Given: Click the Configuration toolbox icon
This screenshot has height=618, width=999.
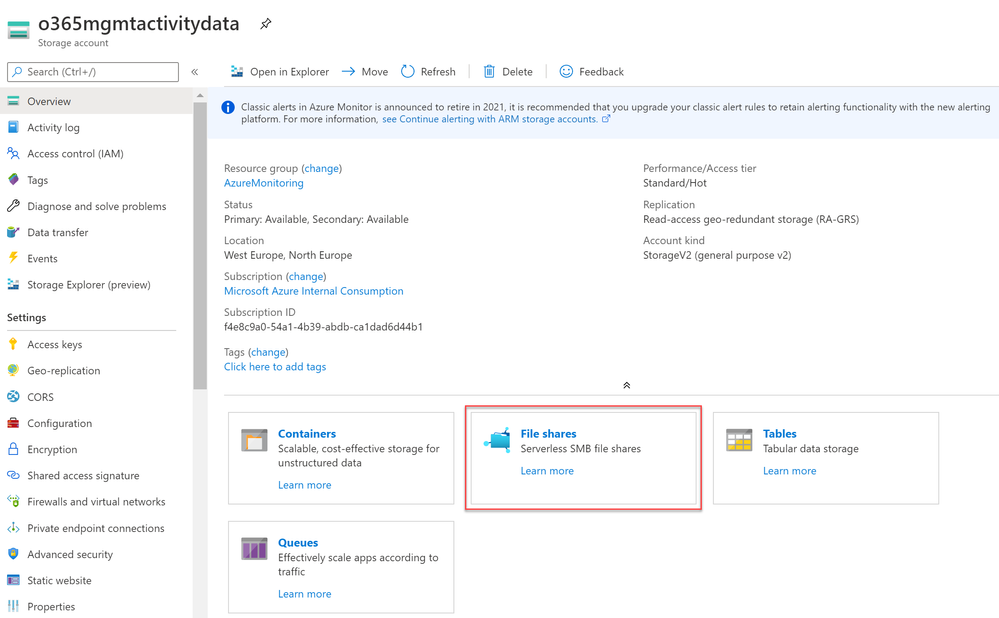Looking at the screenshot, I should pyautogui.click(x=13, y=423).
